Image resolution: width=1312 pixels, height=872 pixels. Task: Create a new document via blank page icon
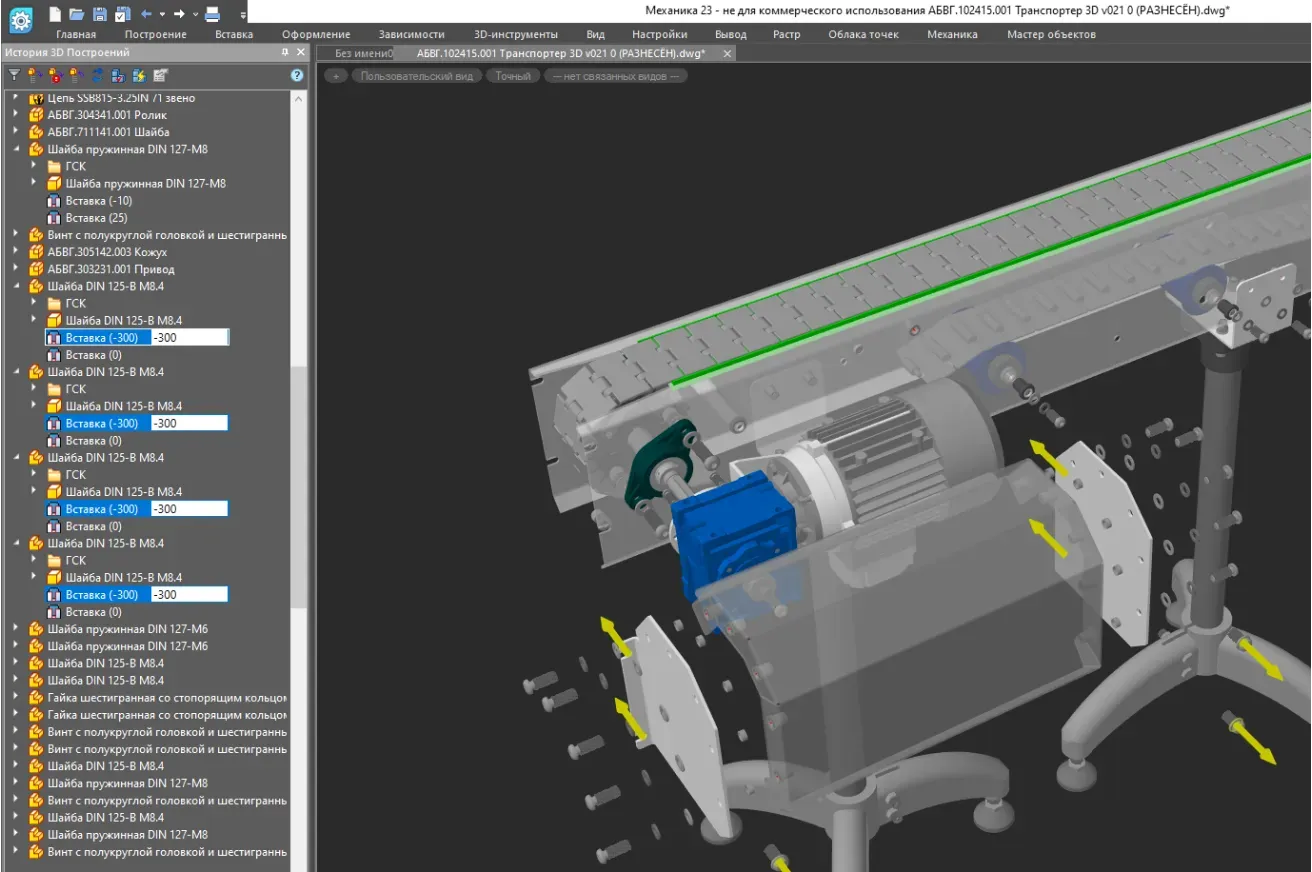[x=55, y=14]
